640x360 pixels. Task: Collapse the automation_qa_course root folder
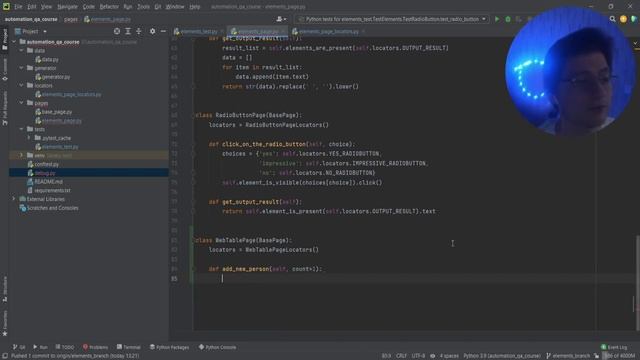click(x=14, y=42)
